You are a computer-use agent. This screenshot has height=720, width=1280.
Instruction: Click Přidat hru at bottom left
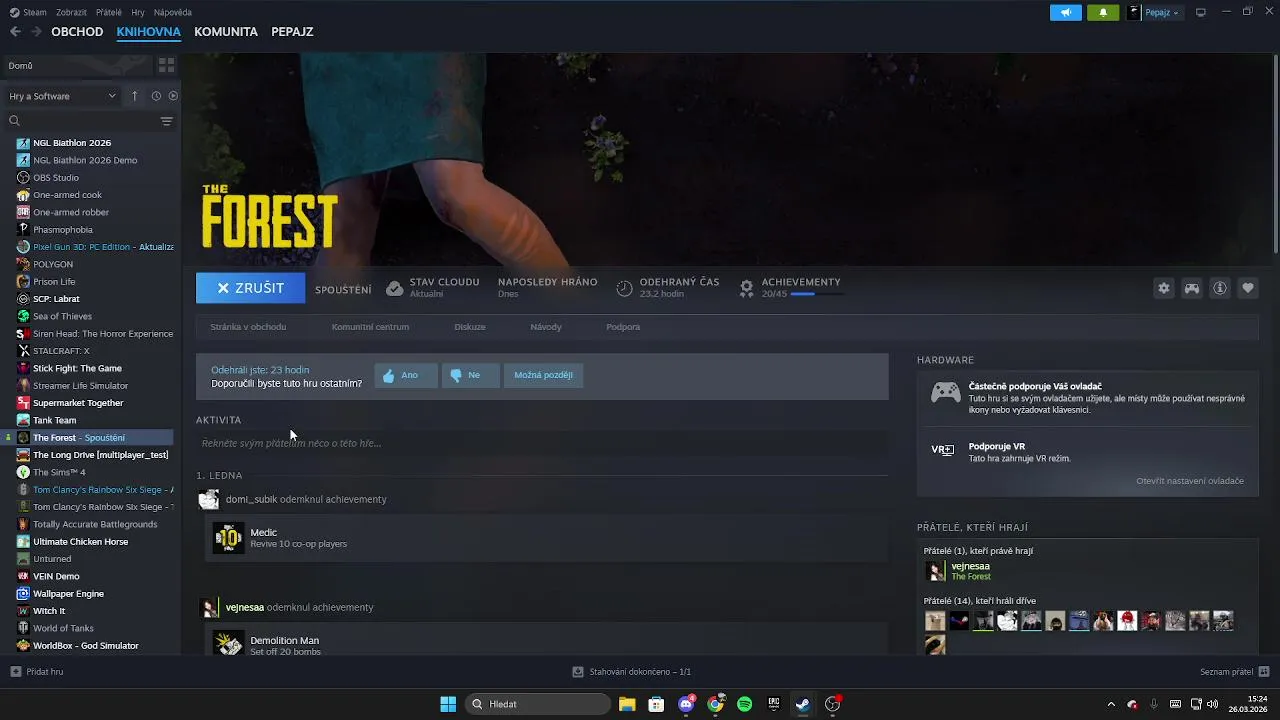[x=37, y=672]
